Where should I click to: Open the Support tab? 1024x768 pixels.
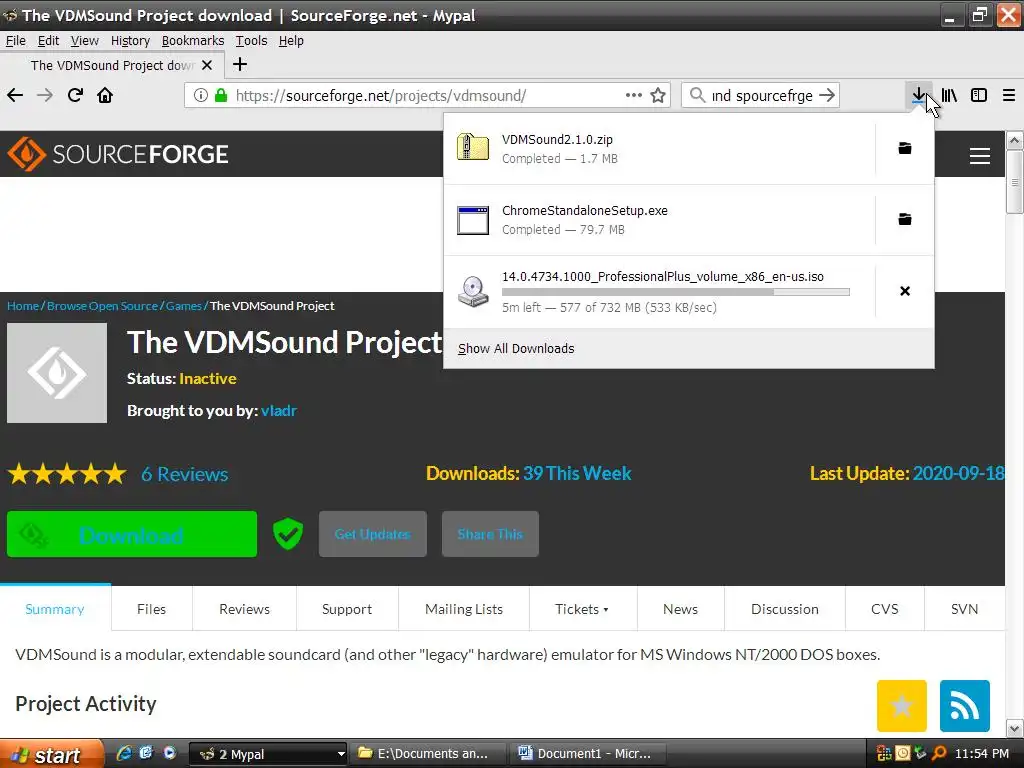(x=347, y=609)
